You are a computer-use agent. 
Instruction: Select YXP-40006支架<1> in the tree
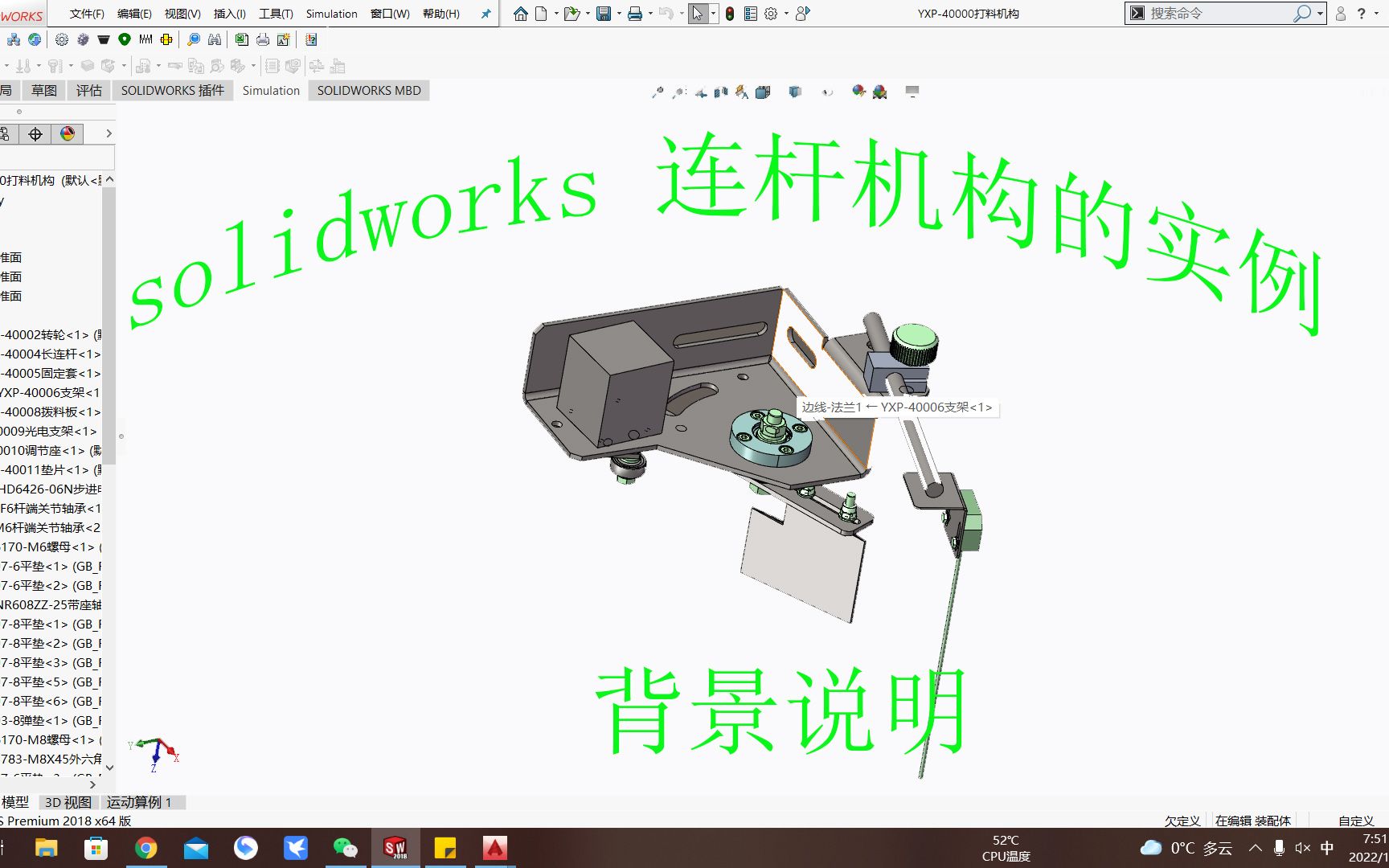pos(51,392)
